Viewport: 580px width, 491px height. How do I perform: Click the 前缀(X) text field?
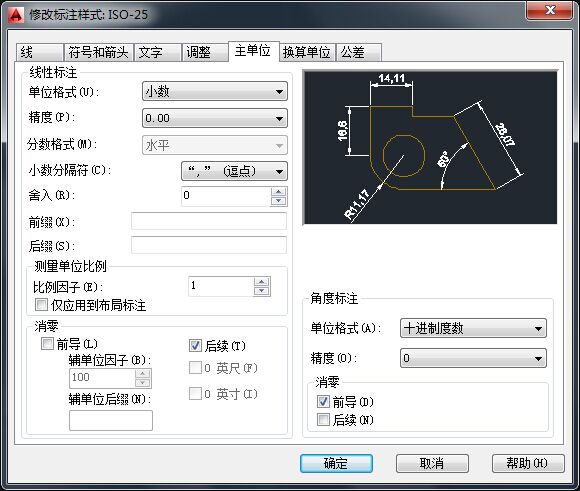pyautogui.click(x=209, y=221)
